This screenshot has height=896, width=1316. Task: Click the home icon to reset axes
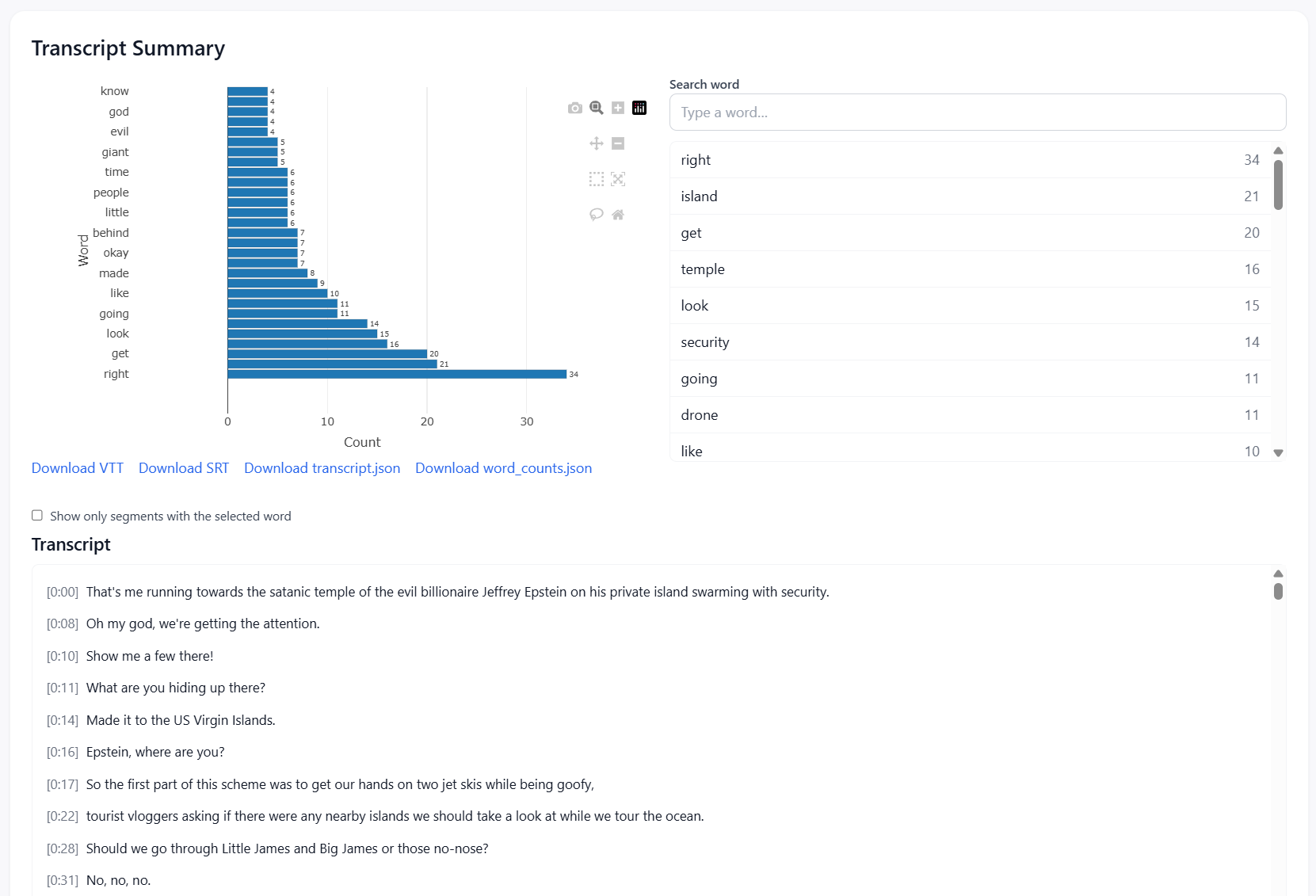click(x=618, y=215)
